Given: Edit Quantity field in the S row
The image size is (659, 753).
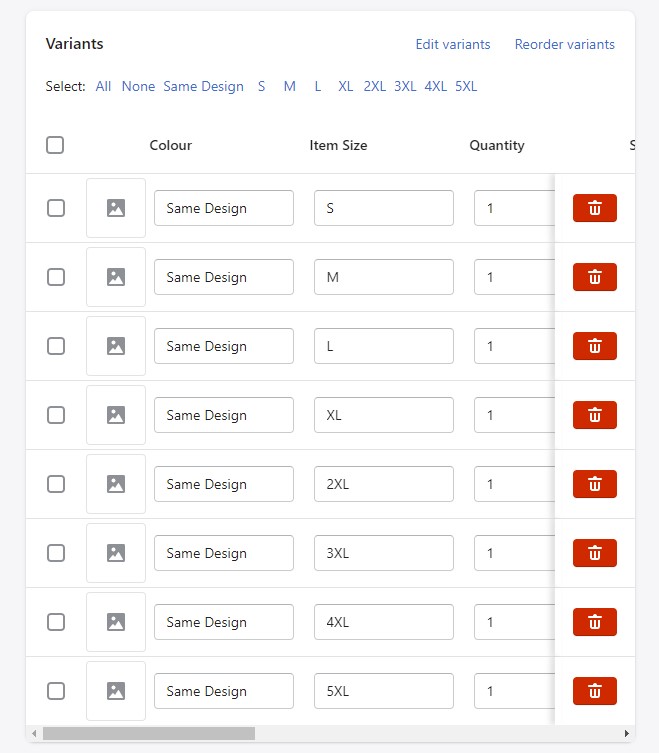Looking at the screenshot, I should [514, 208].
